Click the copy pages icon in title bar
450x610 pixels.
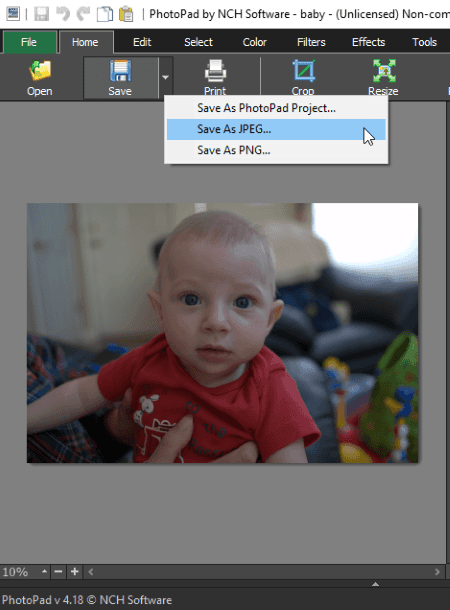click(105, 14)
